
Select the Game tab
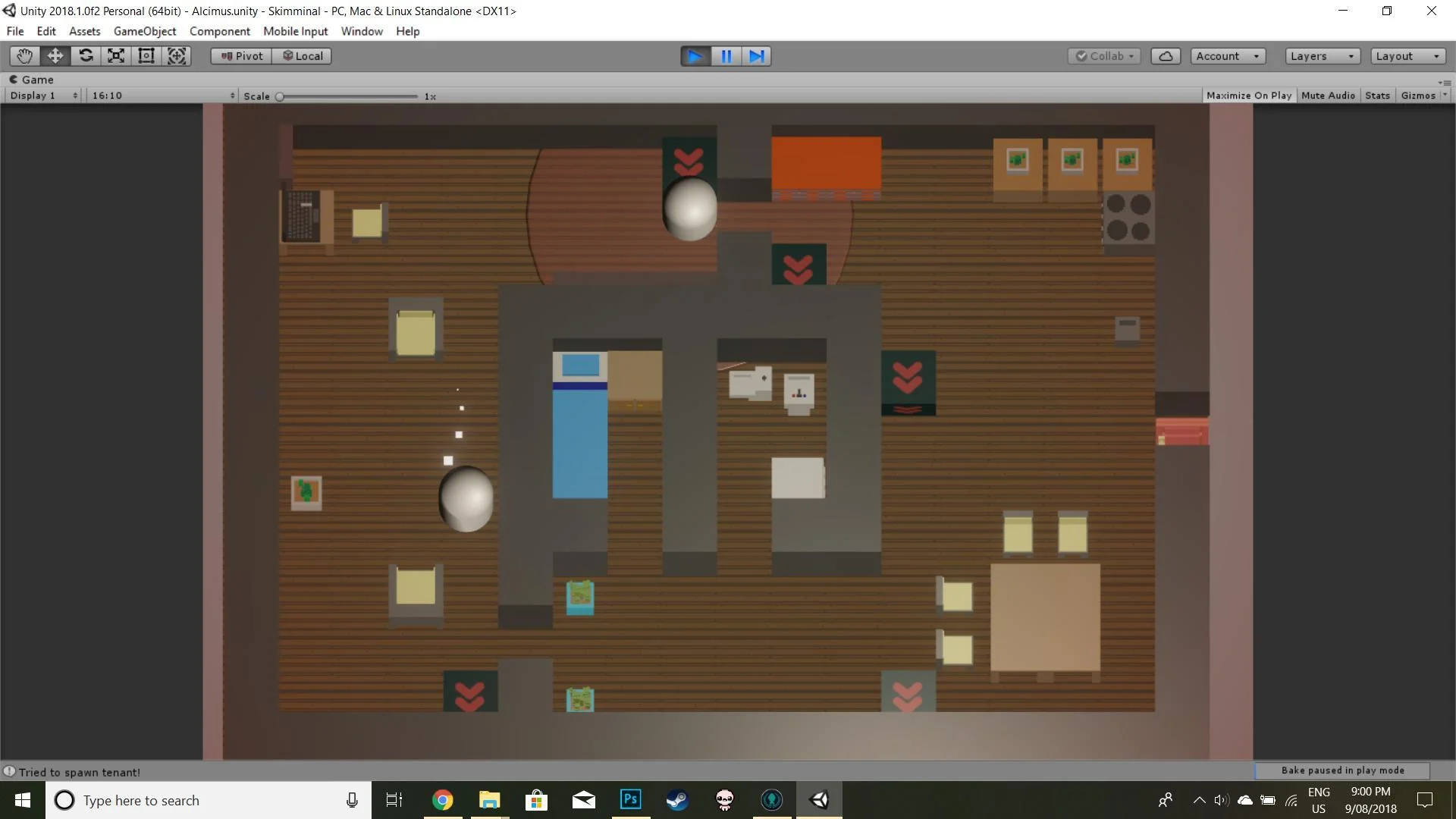(31, 80)
